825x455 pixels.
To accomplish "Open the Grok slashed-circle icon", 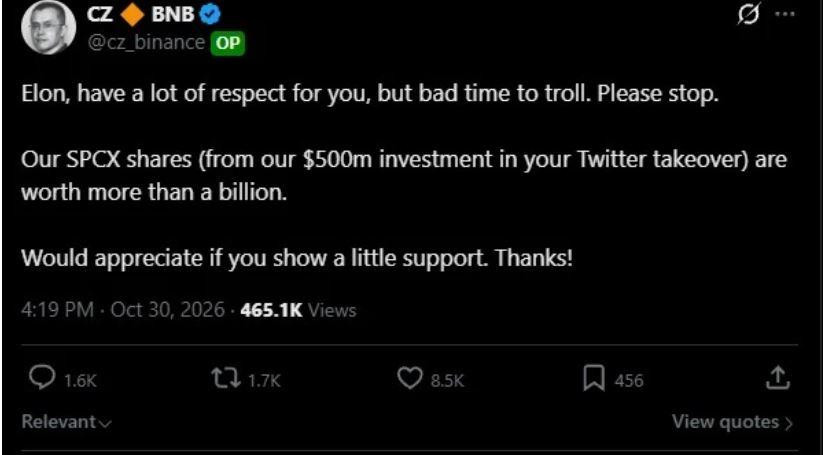I will click(749, 15).
